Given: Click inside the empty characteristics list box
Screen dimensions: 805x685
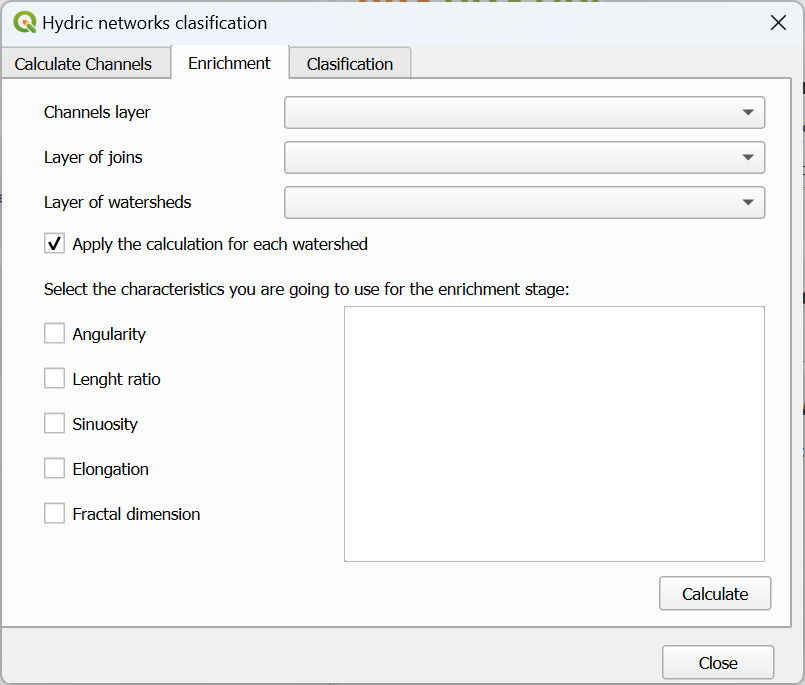Looking at the screenshot, I should pos(554,434).
